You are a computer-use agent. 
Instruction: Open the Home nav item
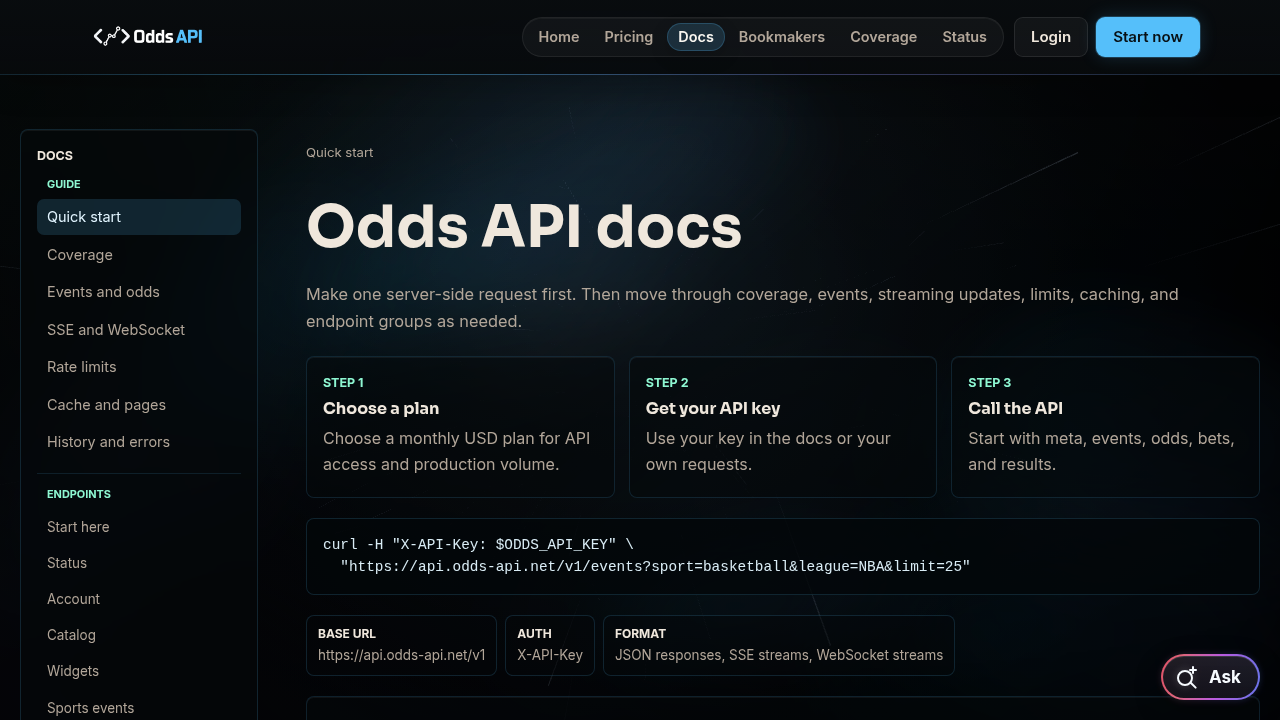pyautogui.click(x=559, y=37)
